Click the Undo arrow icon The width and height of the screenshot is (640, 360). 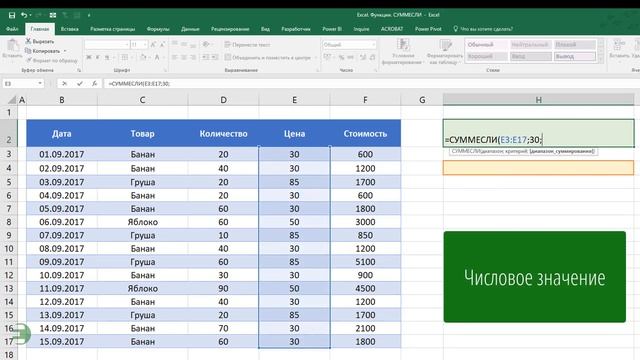[24, 15]
